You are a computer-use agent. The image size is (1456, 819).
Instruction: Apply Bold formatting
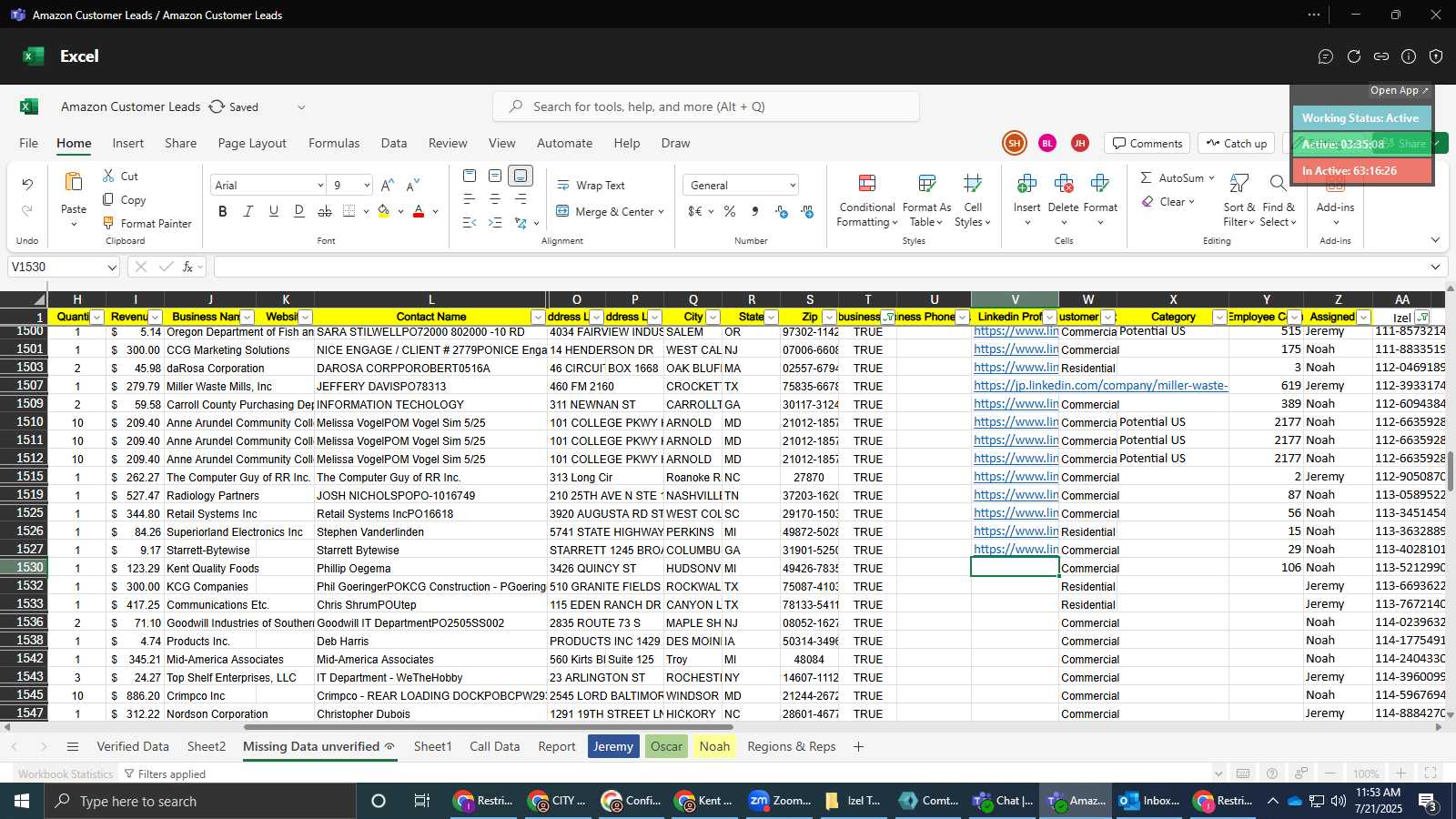(x=223, y=211)
